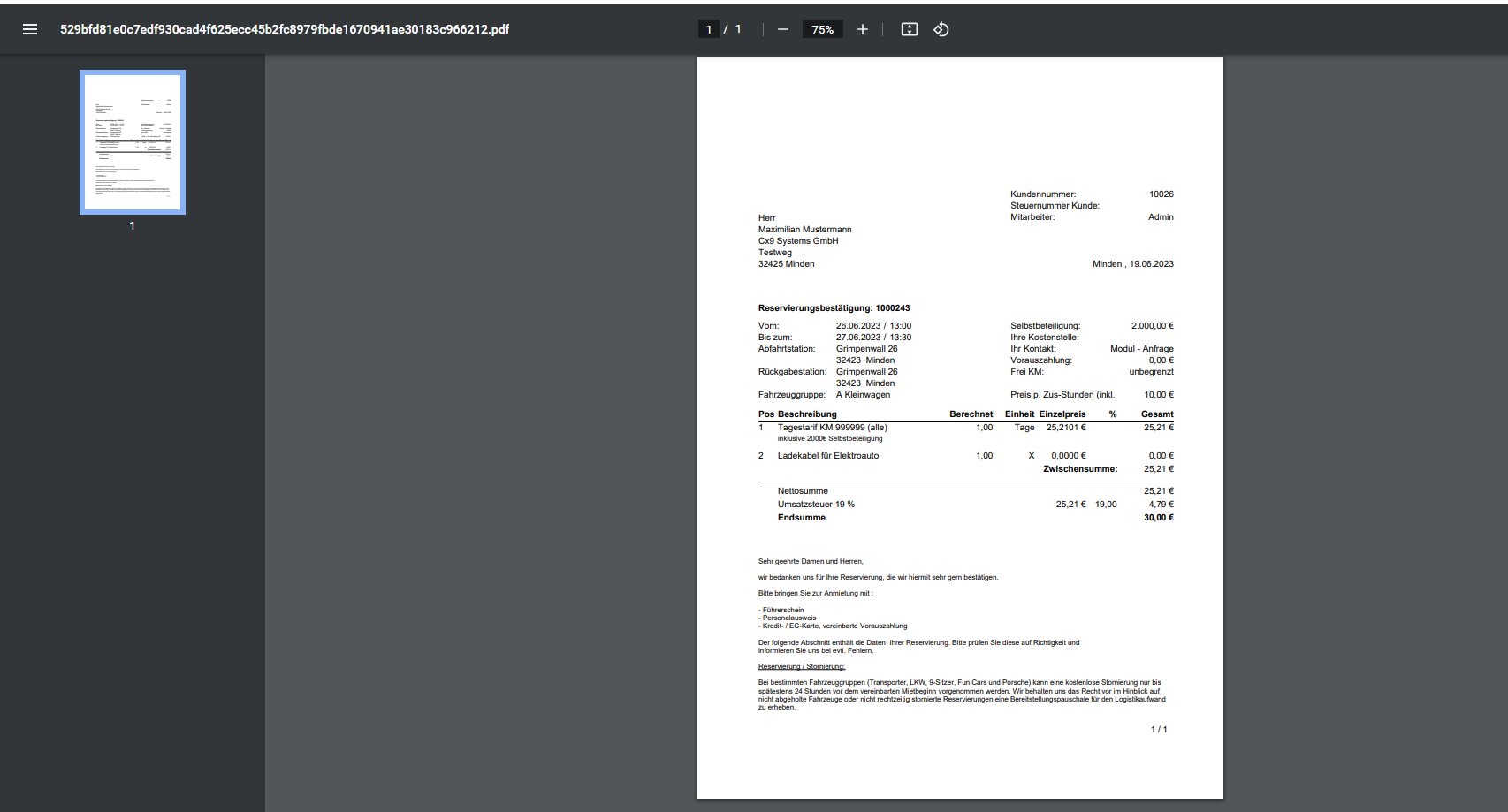The width and height of the screenshot is (1508, 812).
Task: Click the zoom in plus icon
Action: [862, 29]
